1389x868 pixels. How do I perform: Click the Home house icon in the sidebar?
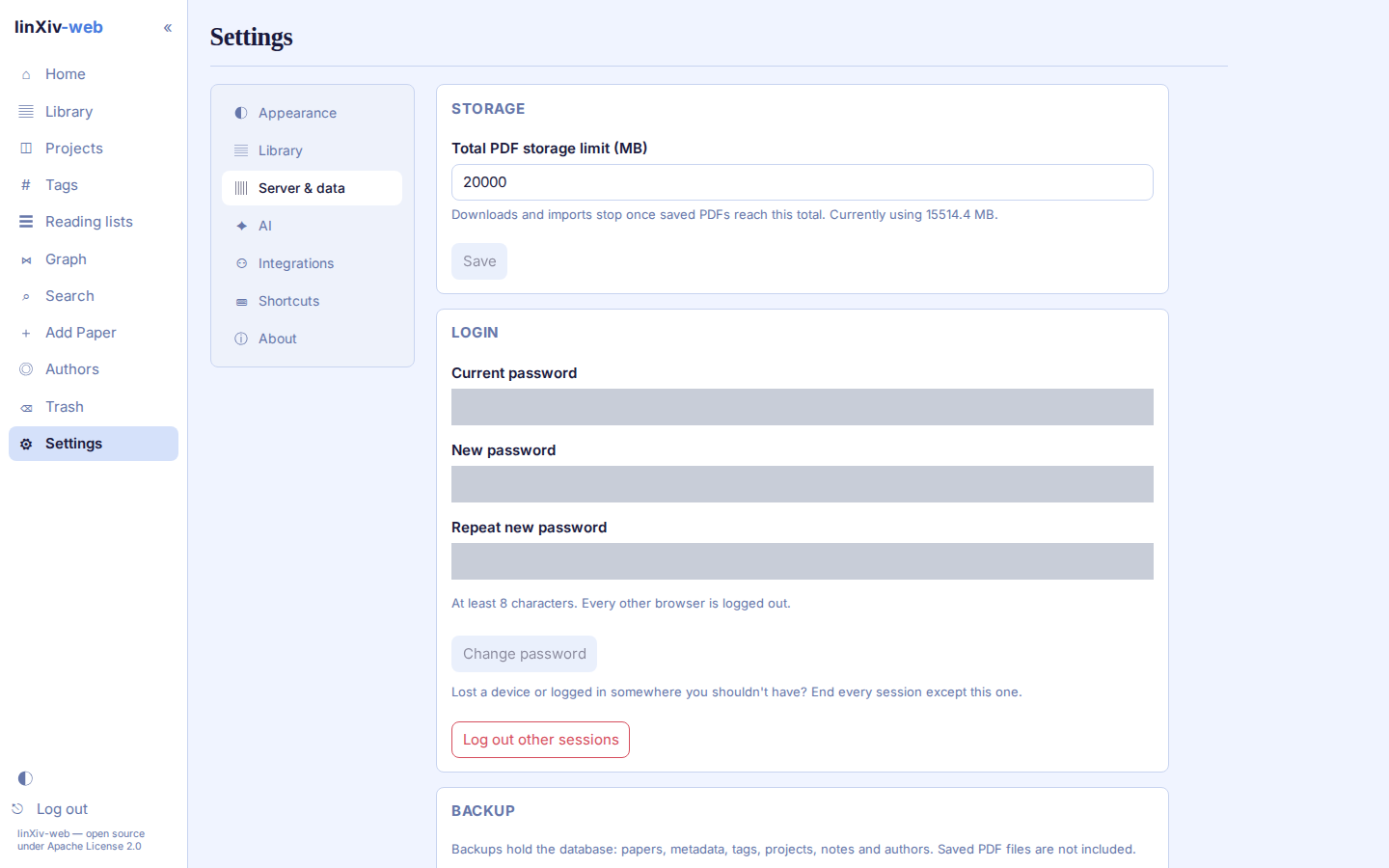click(x=26, y=74)
